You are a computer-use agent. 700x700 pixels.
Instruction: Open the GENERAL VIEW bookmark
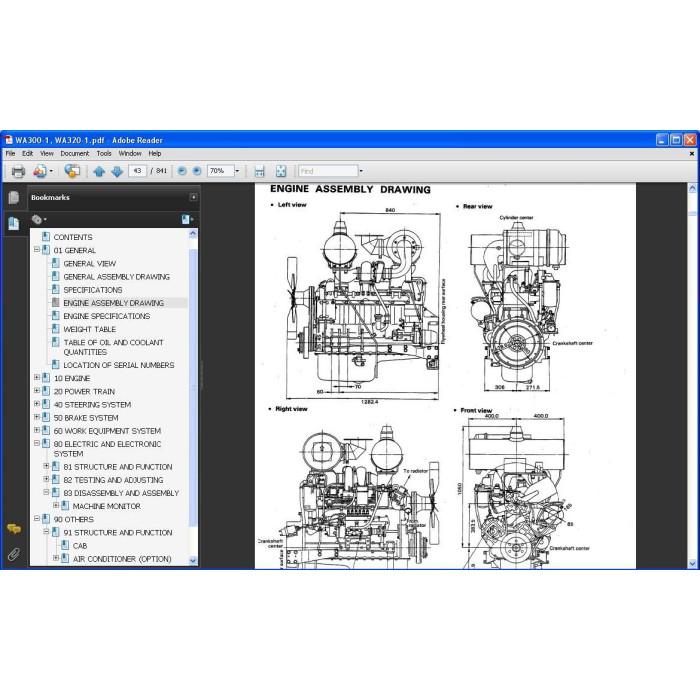[x=90, y=263]
